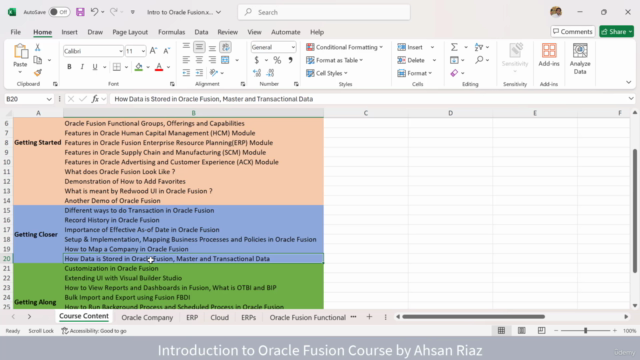Apply italic formatting
Viewport: 640px width, 360px height.
[x=82, y=67]
